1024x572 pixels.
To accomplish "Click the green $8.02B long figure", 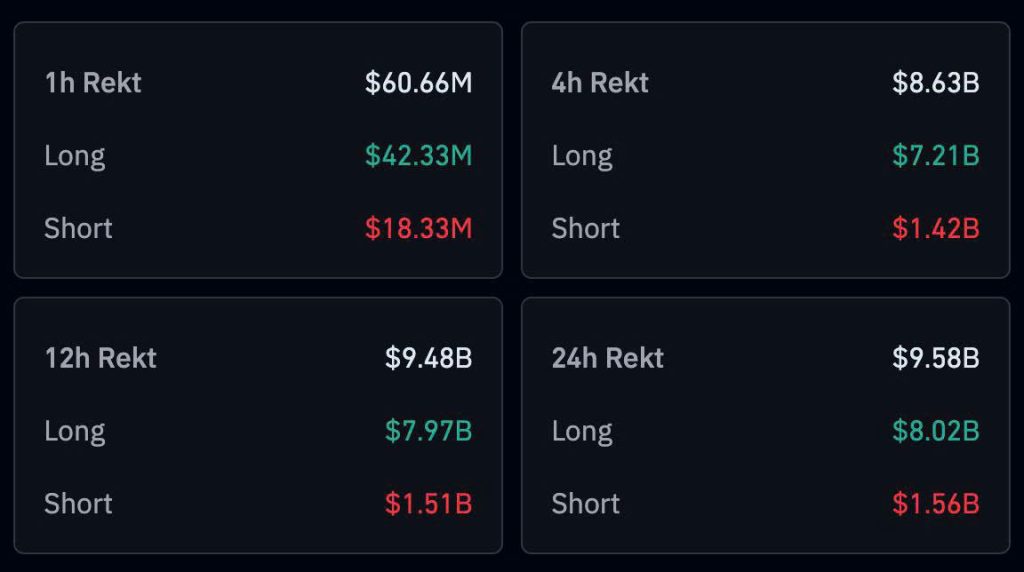I will click(935, 431).
